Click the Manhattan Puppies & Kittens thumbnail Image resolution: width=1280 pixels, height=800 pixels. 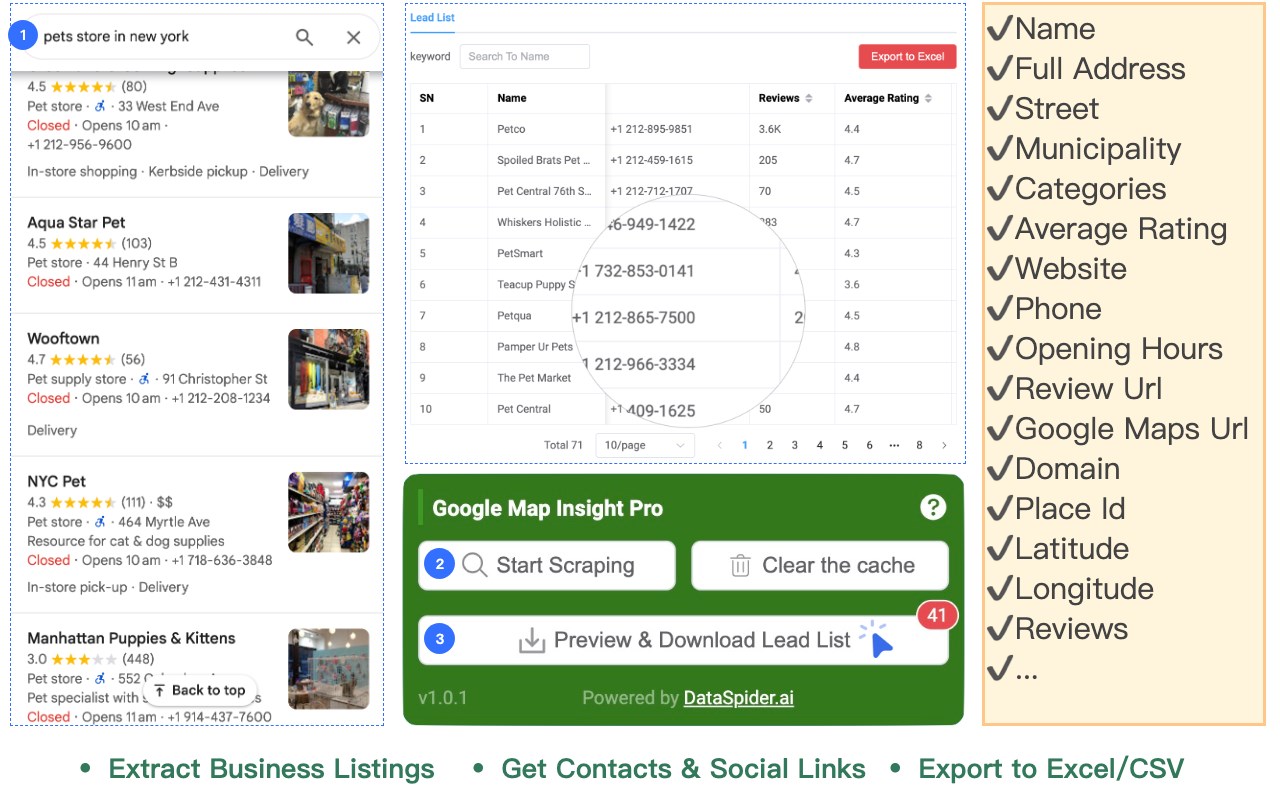point(328,669)
